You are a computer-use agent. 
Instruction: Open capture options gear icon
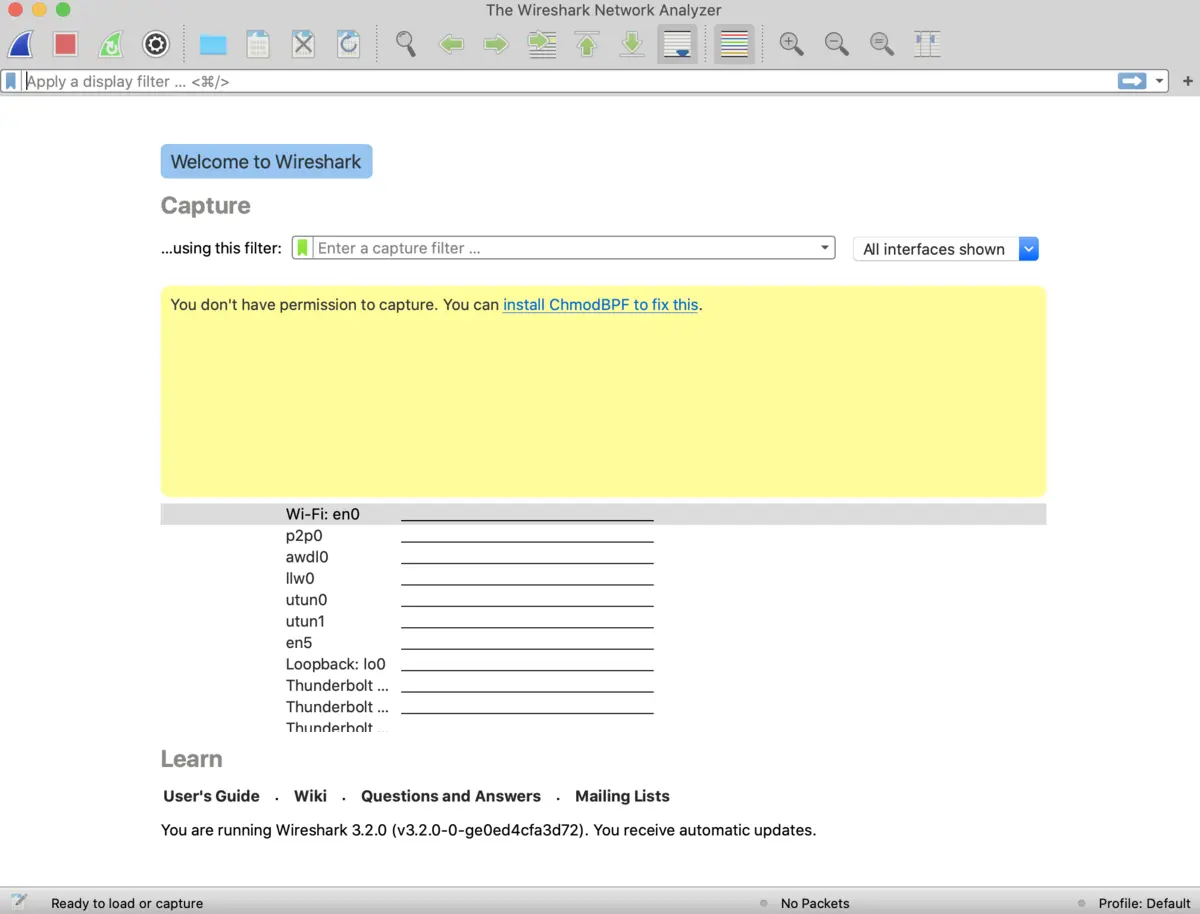click(x=155, y=44)
